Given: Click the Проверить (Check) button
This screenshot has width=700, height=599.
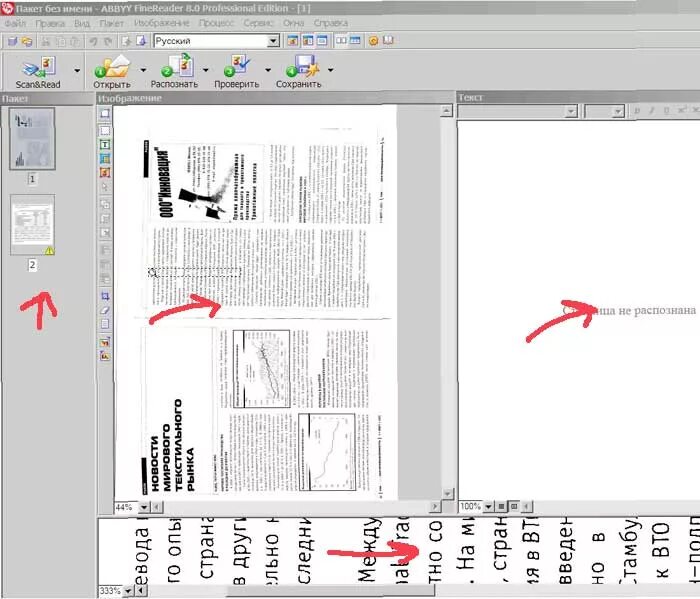Looking at the screenshot, I should (237, 71).
